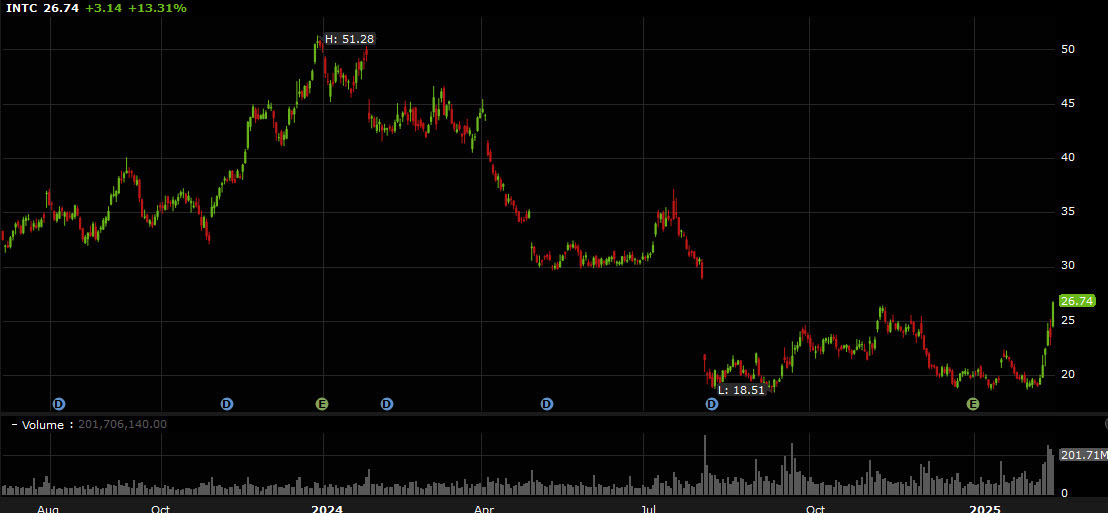Collapse the Volume panel using the minus sign
The width and height of the screenshot is (1108, 513).
13,425
